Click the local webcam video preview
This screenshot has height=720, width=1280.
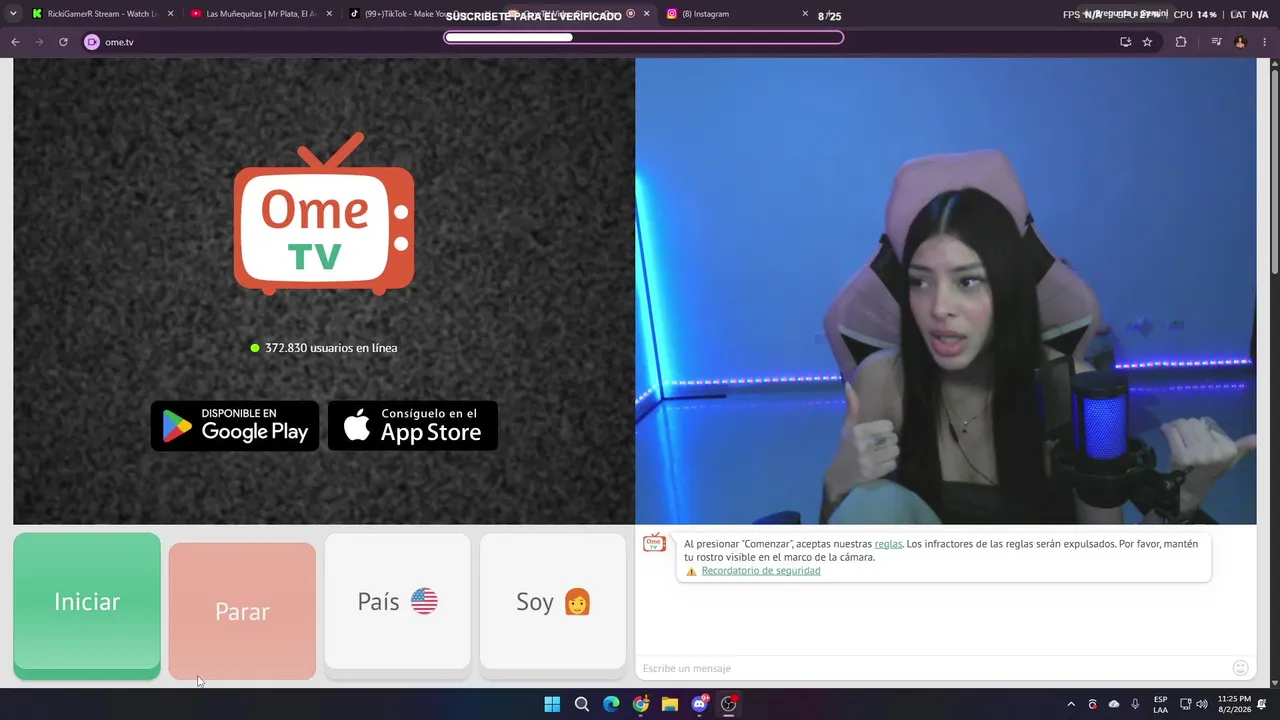[x=946, y=291]
